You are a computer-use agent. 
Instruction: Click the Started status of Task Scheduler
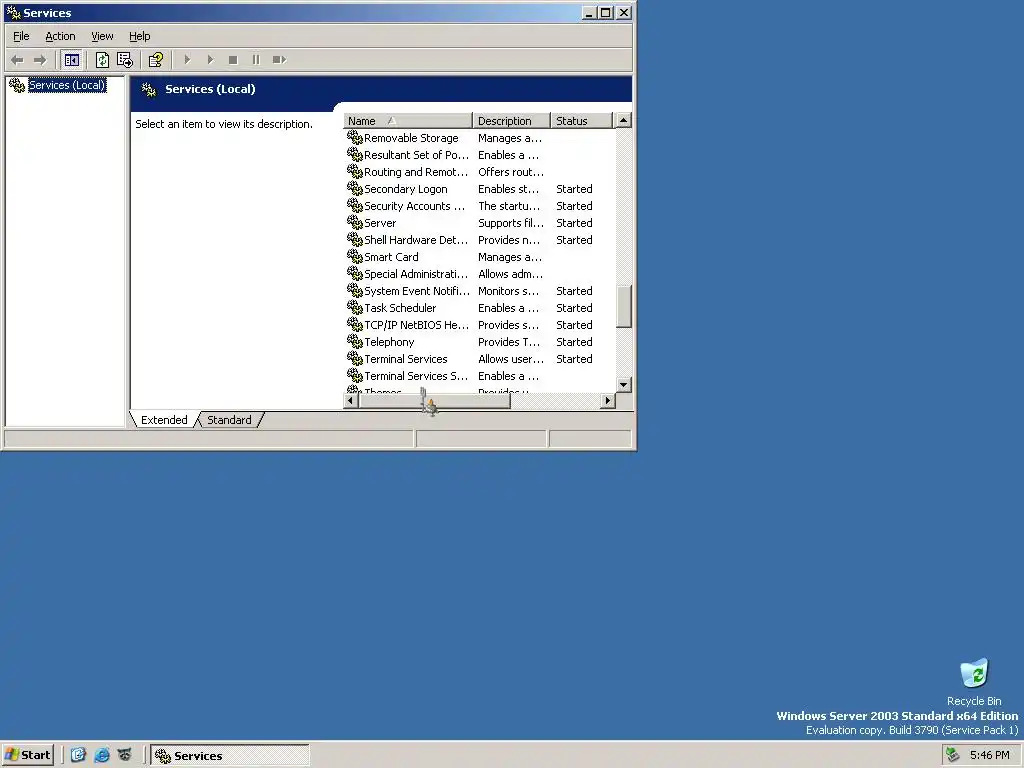574,308
